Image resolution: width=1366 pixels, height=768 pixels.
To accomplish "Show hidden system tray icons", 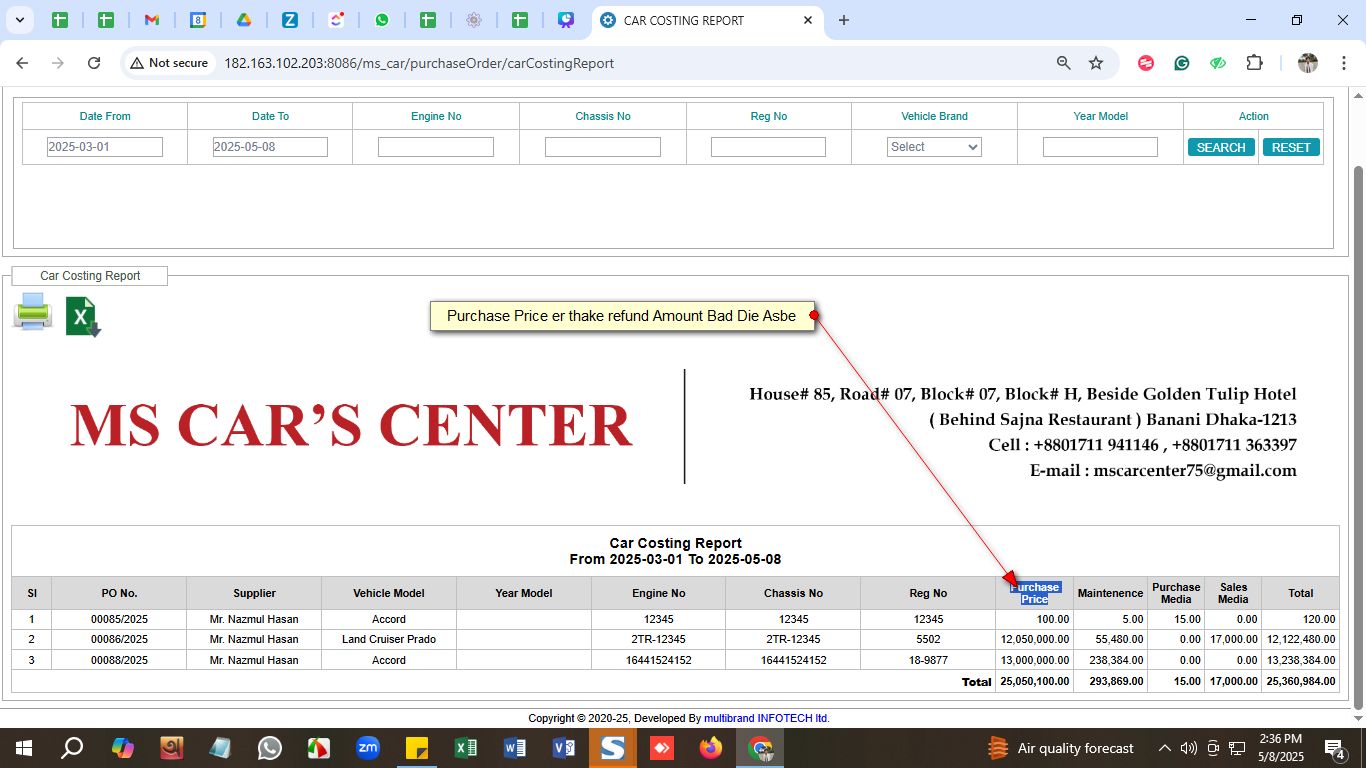I will 1165,748.
